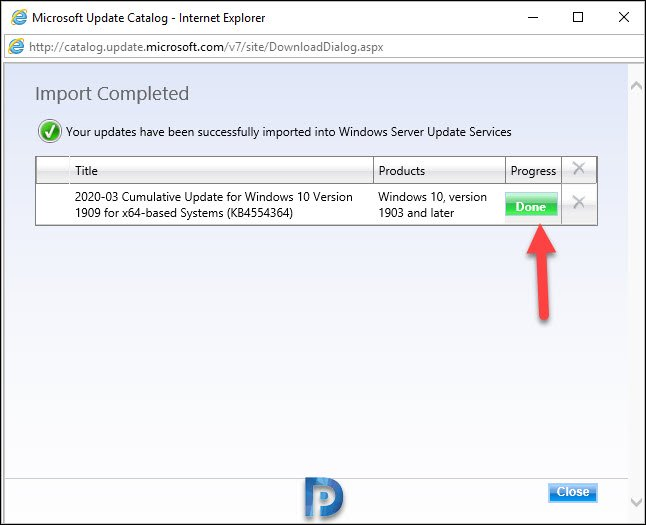Image resolution: width=646 pixels, height=525 pixels.
Task: Click 'Windows 10, version 1903 and later' cell
Action: [432, 205]
